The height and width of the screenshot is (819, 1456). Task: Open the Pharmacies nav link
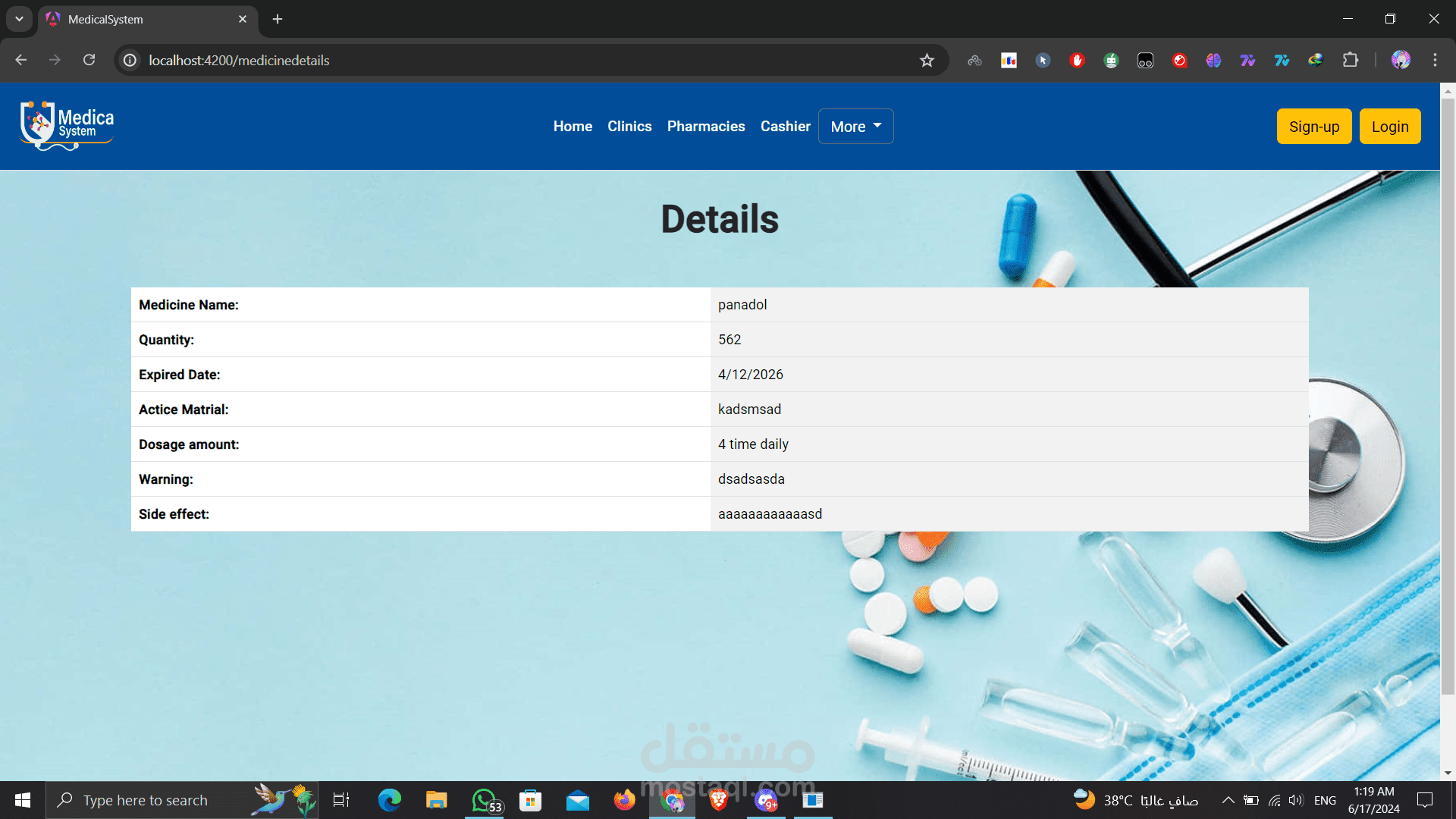coord(705,127)
